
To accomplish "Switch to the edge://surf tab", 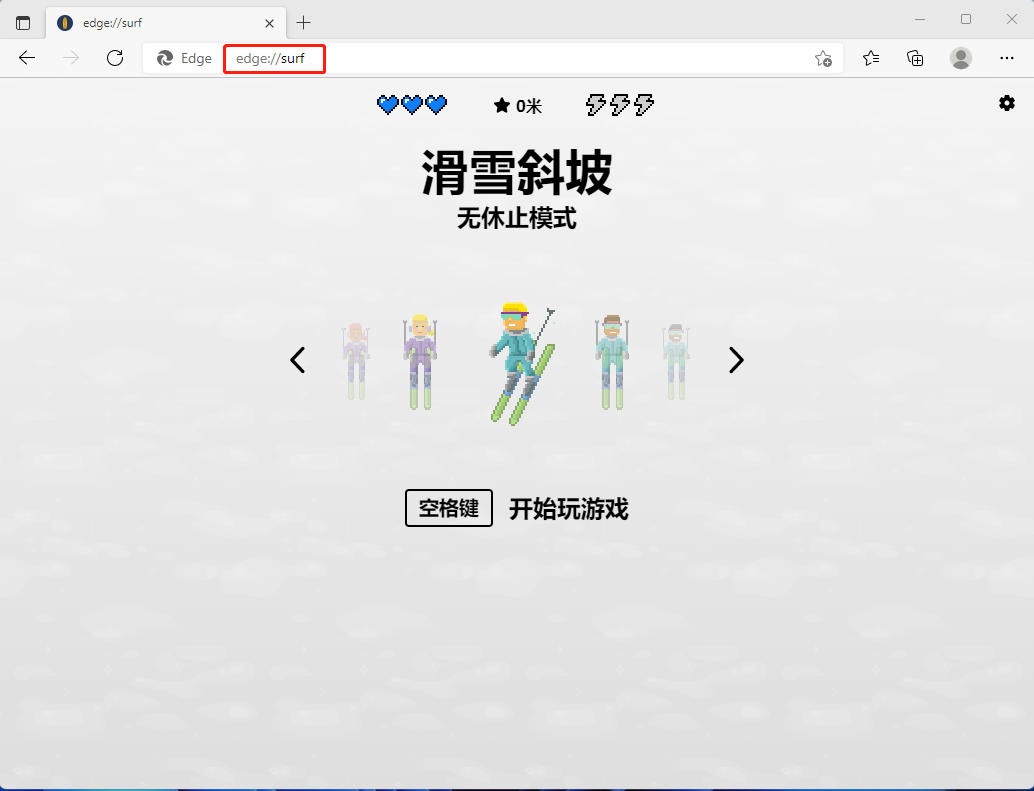I will coord(160,22).
